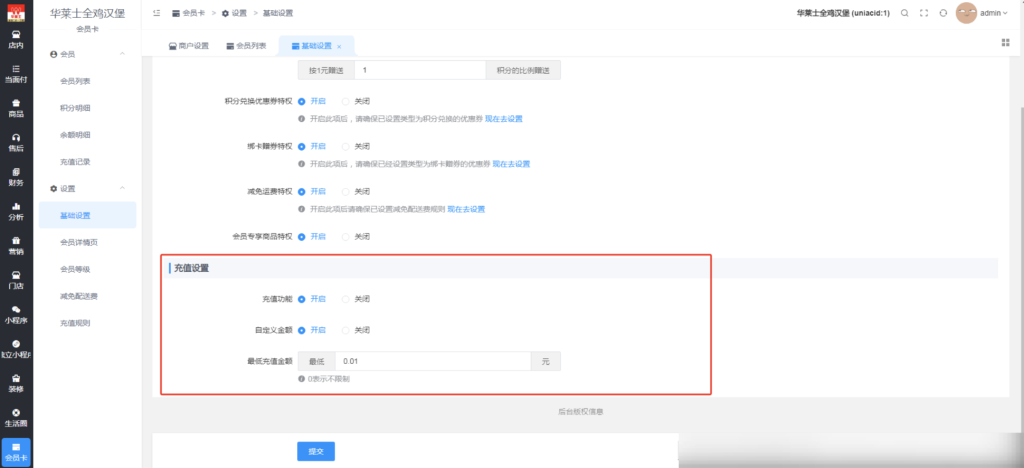The height and width of the screenshot is (468, 1024).
Task: Disable 充值功能 by selecting 关闭
Action: (346, 299)
